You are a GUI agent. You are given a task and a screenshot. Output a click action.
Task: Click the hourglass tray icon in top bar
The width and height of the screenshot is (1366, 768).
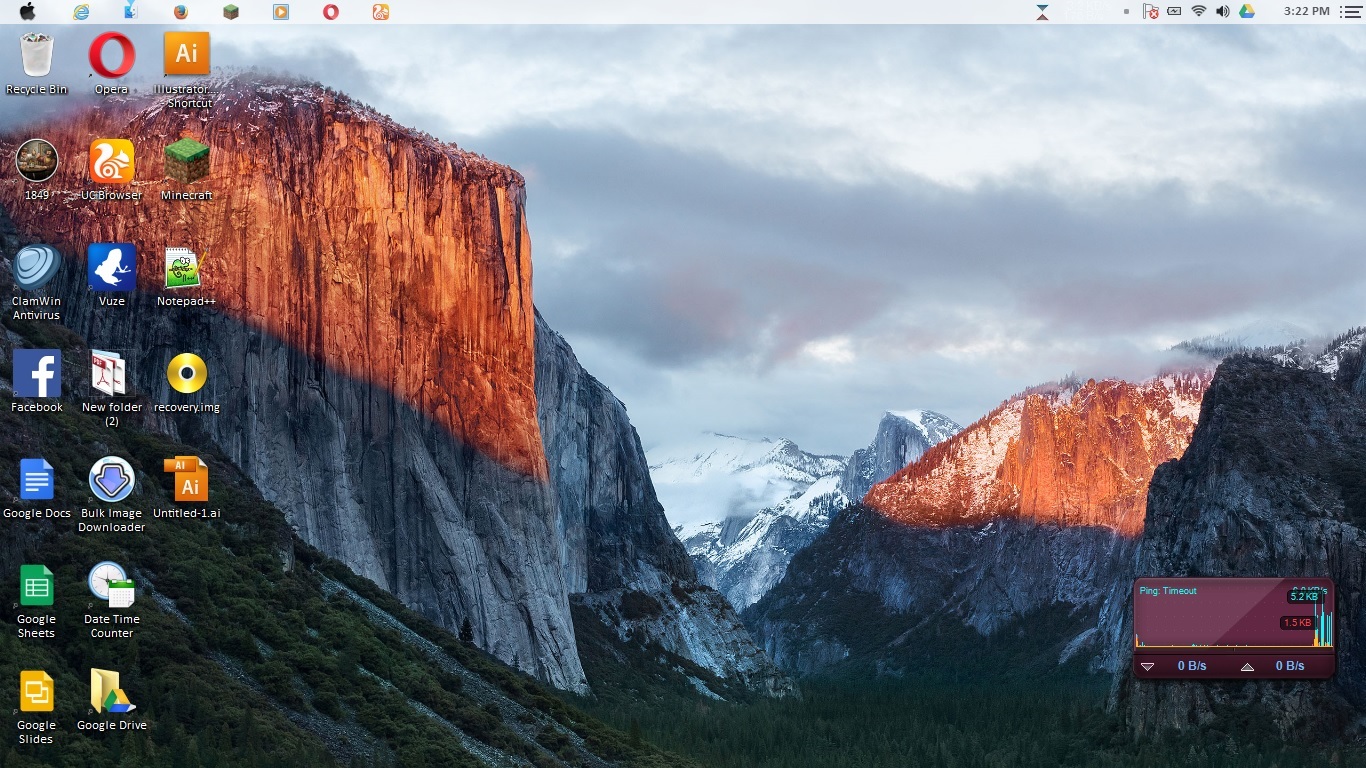pyautogui.click(x=1043, y=12)
